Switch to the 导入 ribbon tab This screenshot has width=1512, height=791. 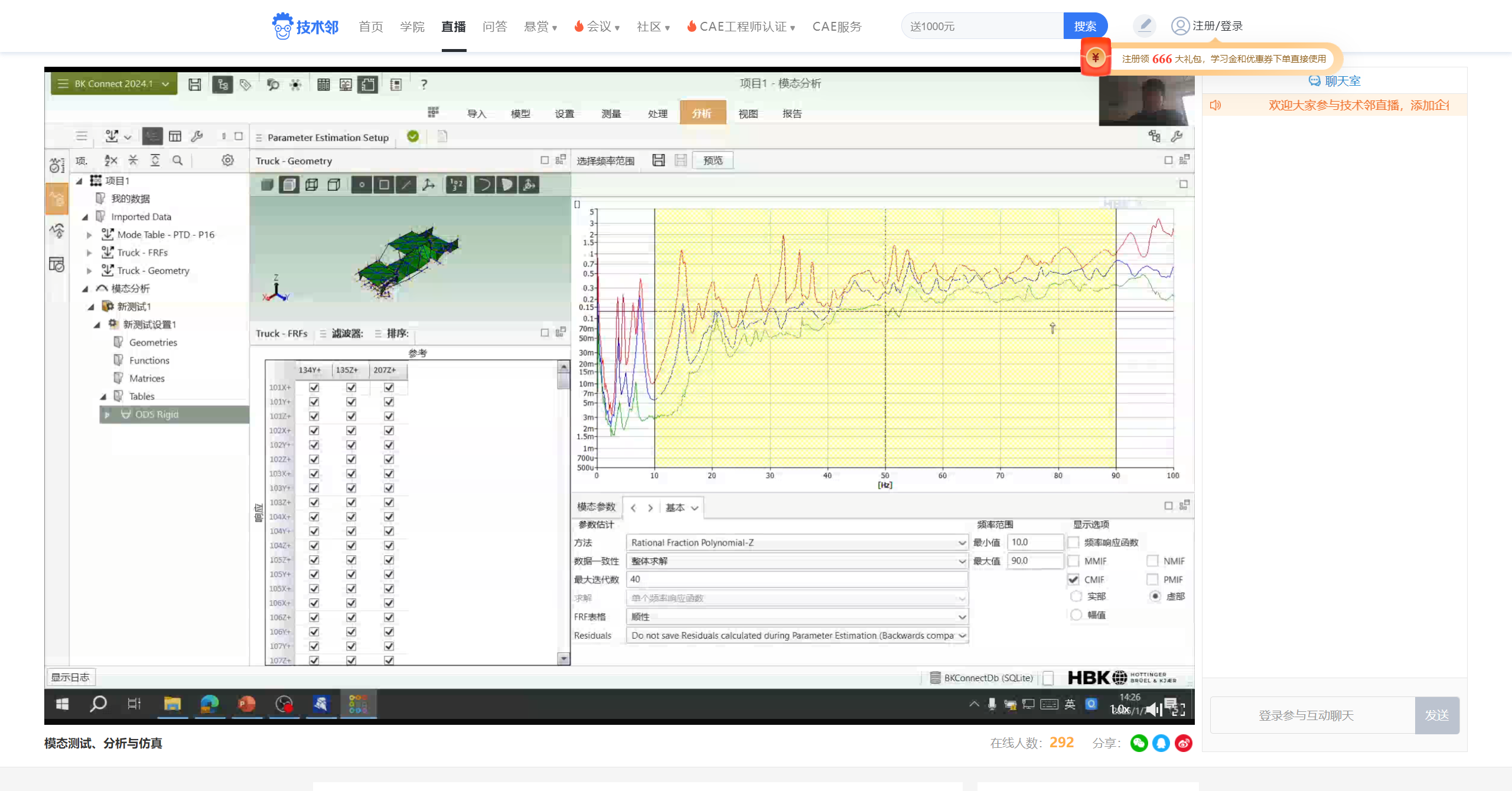click(x=477, y=113)
